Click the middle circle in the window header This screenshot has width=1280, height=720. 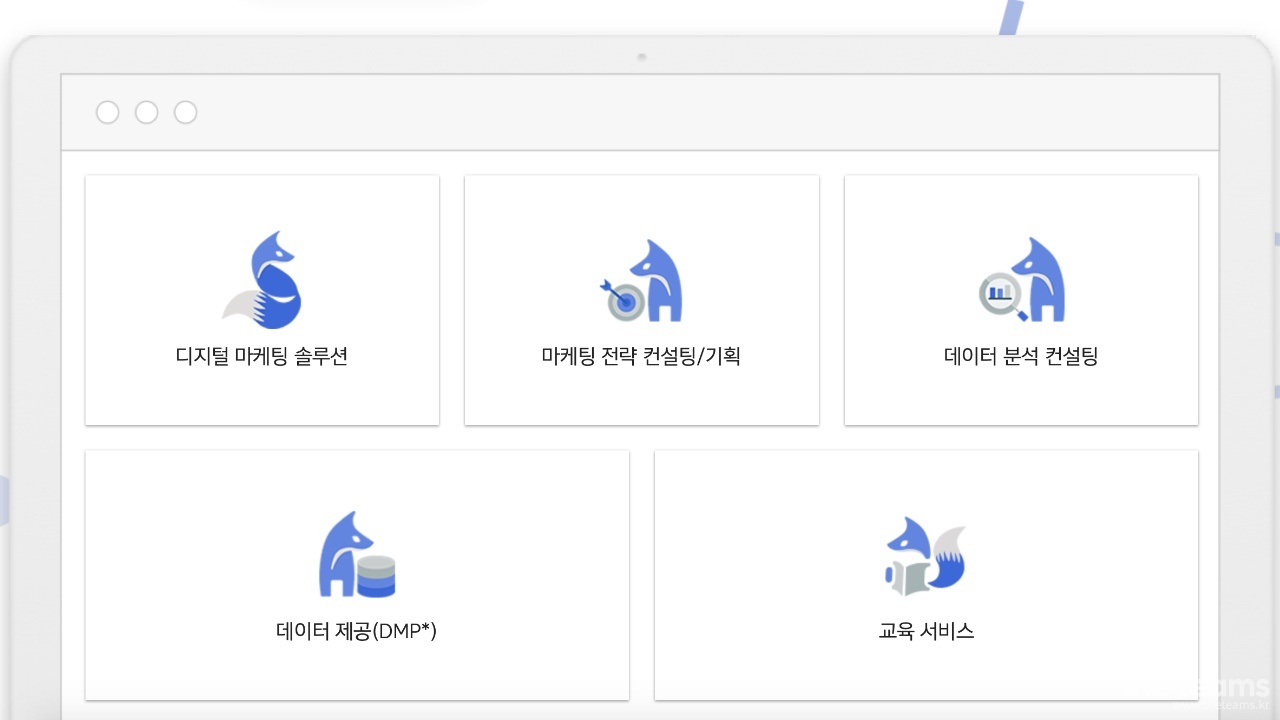pos(146,112)
